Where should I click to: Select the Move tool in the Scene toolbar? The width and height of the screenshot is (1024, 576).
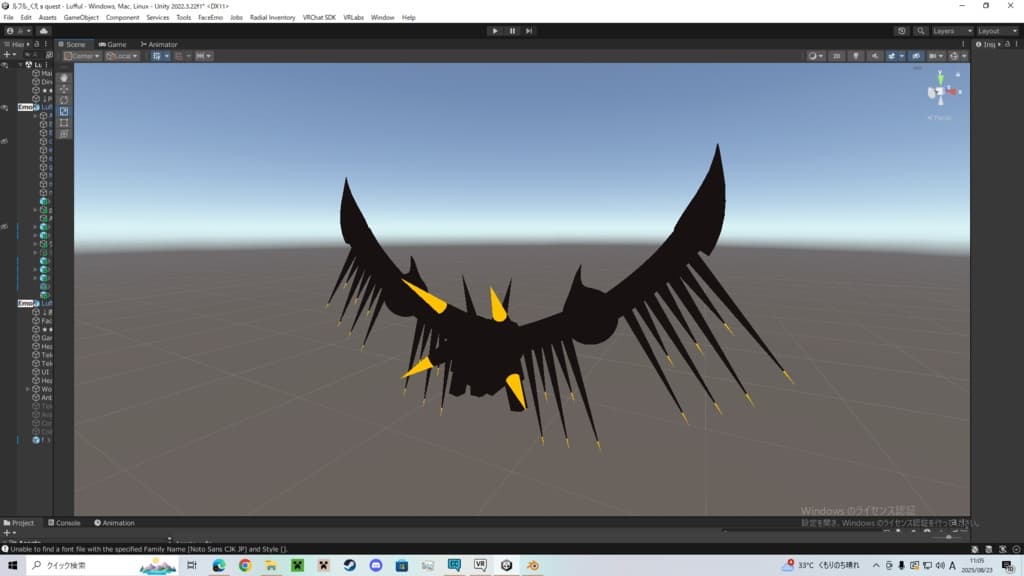tap(64, 89)
